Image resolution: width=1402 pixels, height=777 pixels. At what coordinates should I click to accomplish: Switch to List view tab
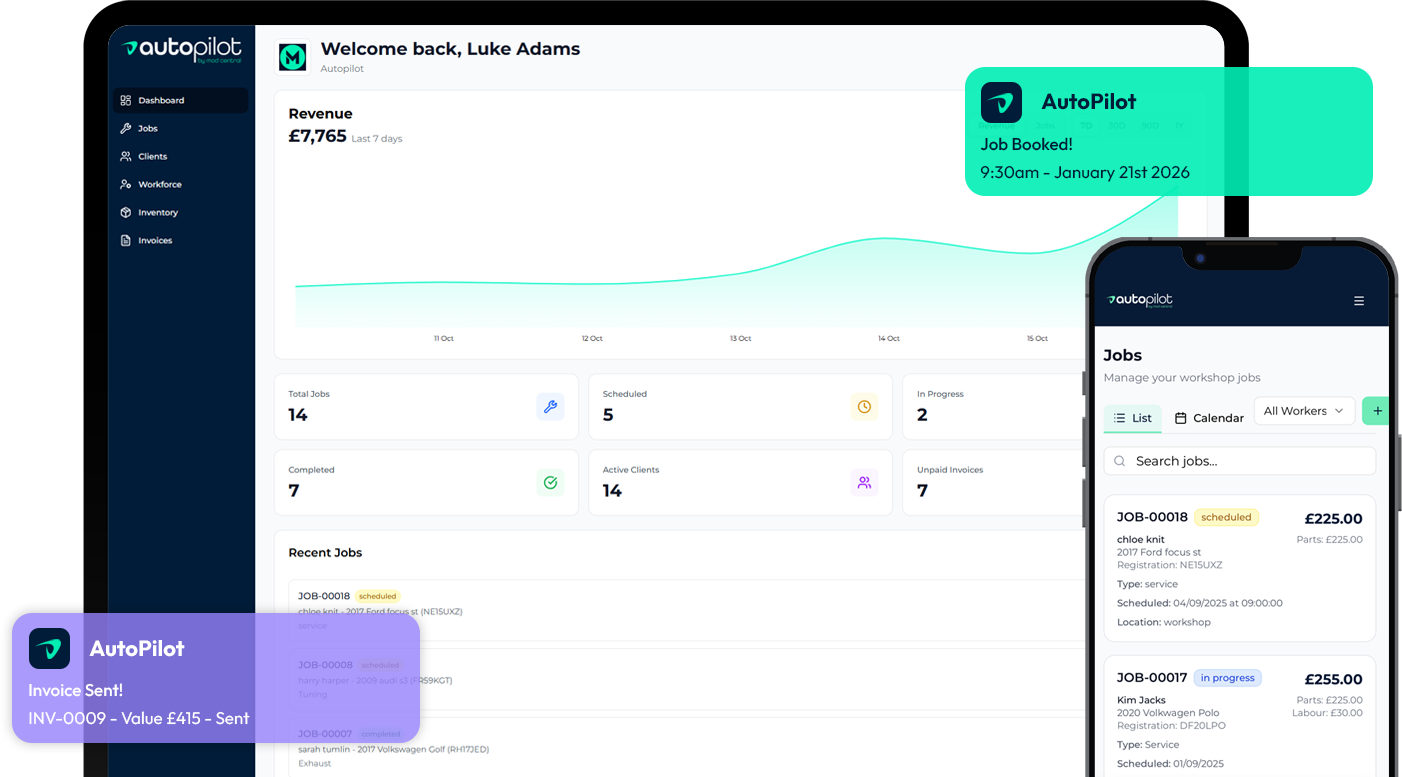point(1133,418)
